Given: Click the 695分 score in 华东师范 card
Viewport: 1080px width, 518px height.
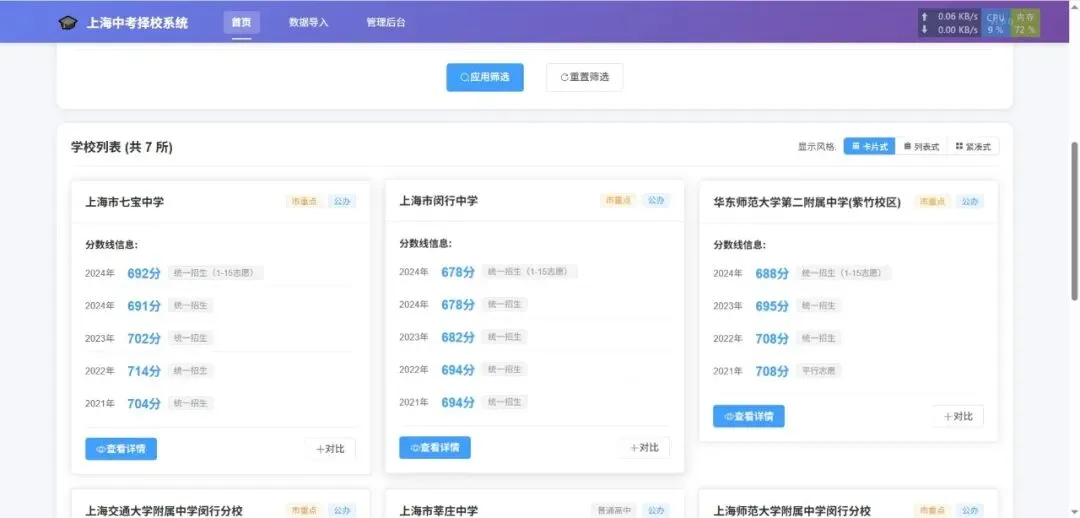Looking at the screenshot, I should coord(772,306).
